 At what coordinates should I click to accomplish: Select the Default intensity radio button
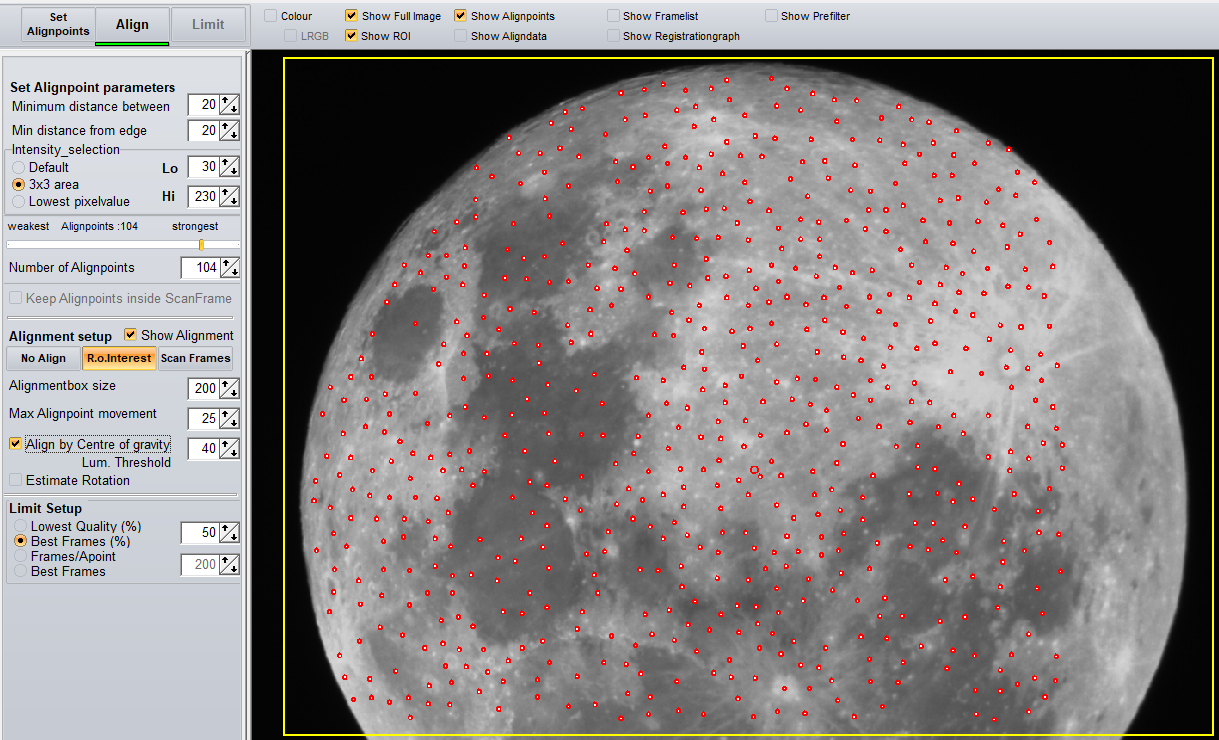19,167
